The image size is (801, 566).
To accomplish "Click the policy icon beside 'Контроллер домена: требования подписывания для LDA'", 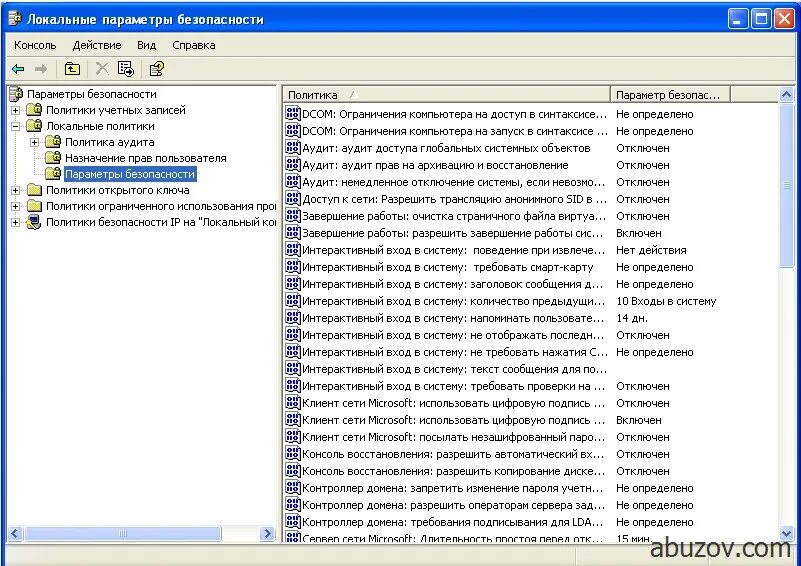I will 293,521.
